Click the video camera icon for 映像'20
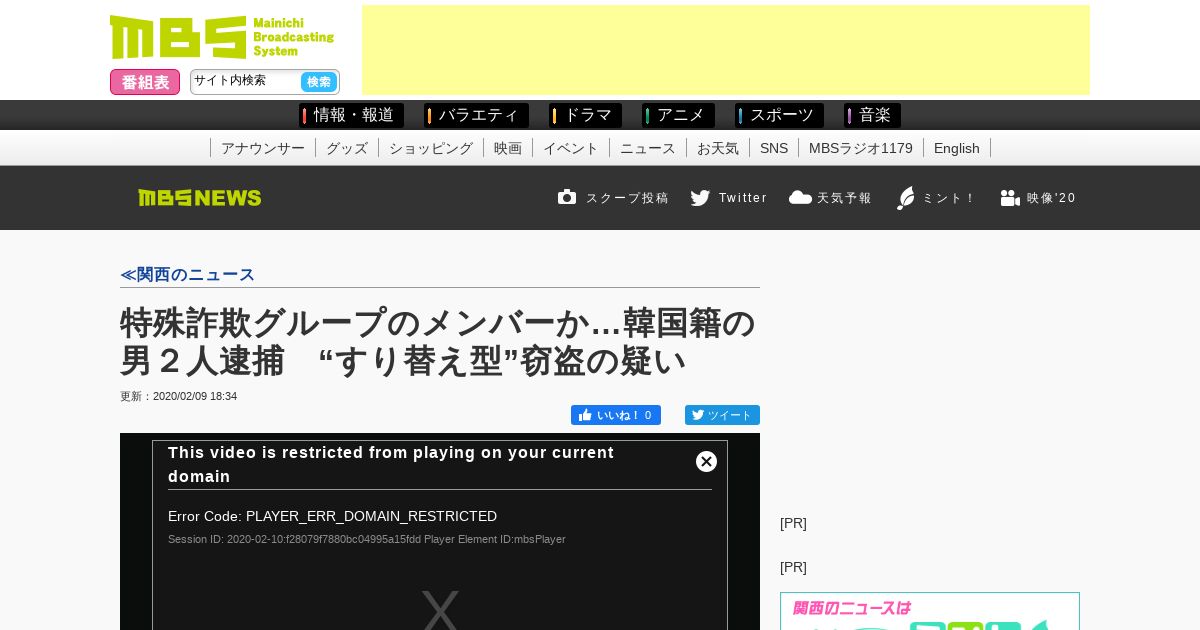This screenshot has height=630, width=1200. coord(1010,198)
